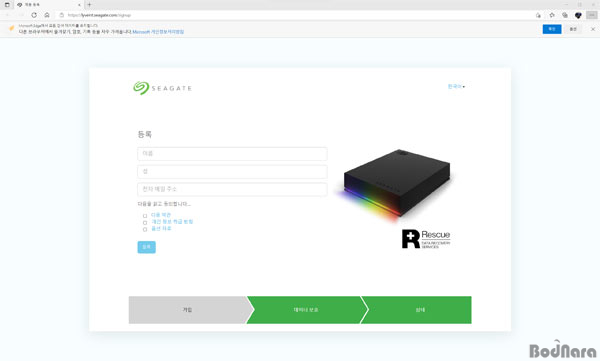Select the gray 가입 step tab
600x361 pixels.
coord(189,310)
